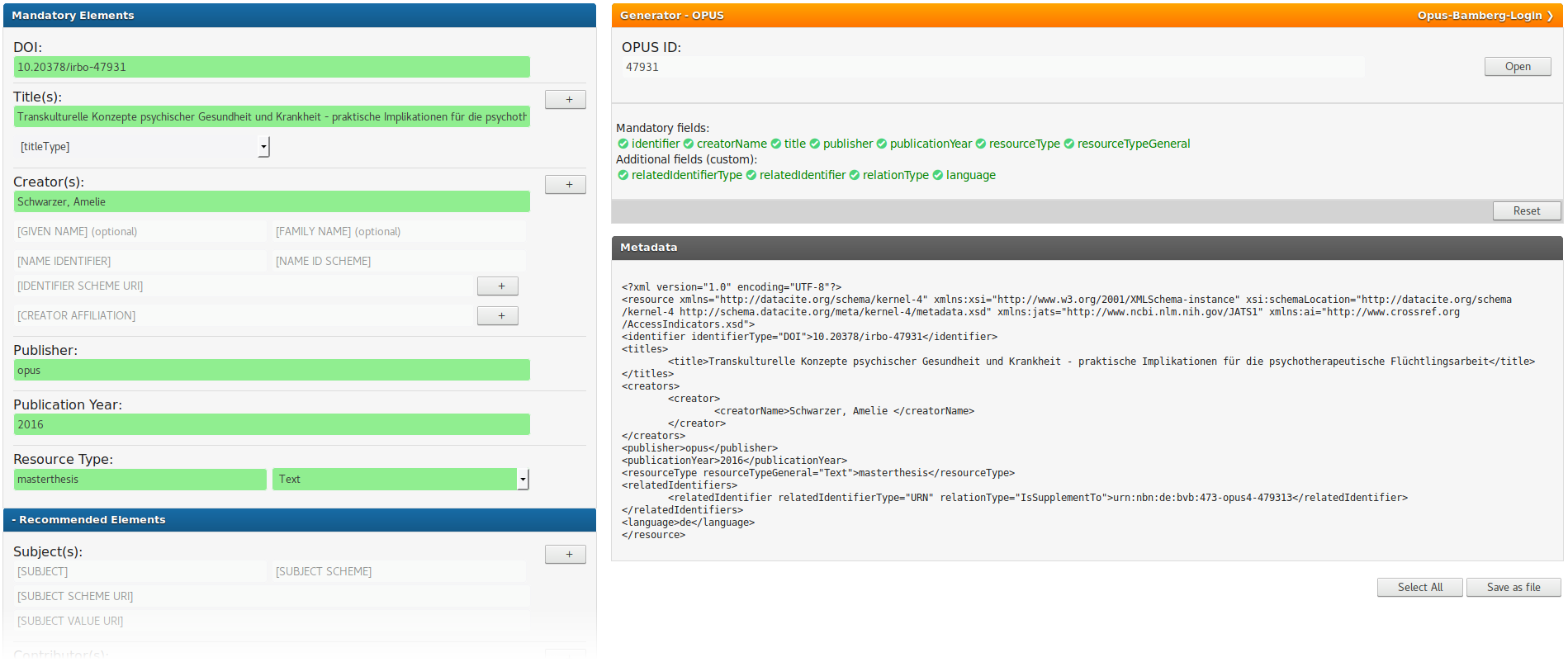This screenshot has height=662, width=1568.
Task: Click the checkmark icon before resourceType
Action: coord(981,144)
